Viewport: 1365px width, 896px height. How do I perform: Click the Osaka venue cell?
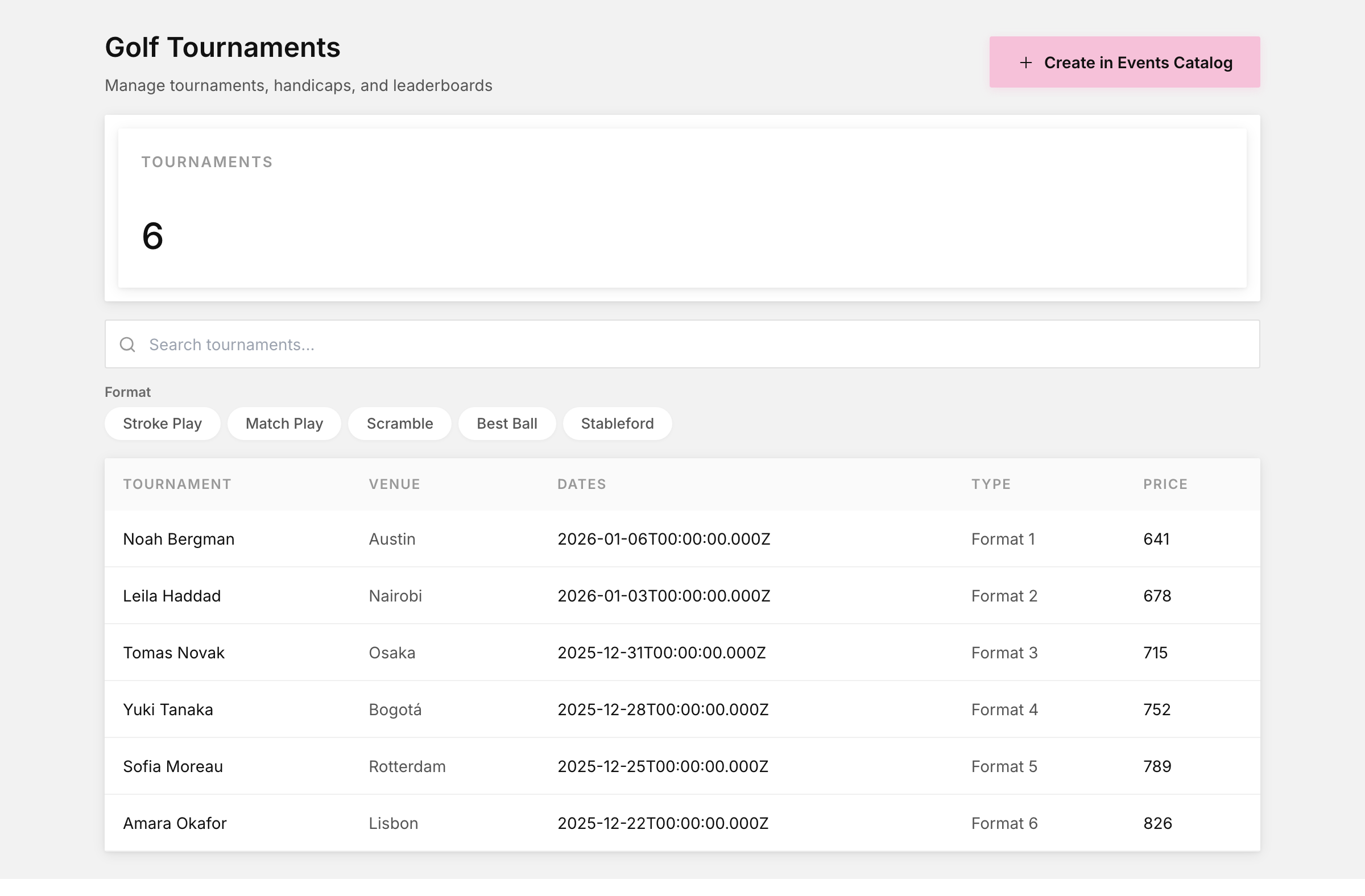pyautogui.click(x=392, y=652)
